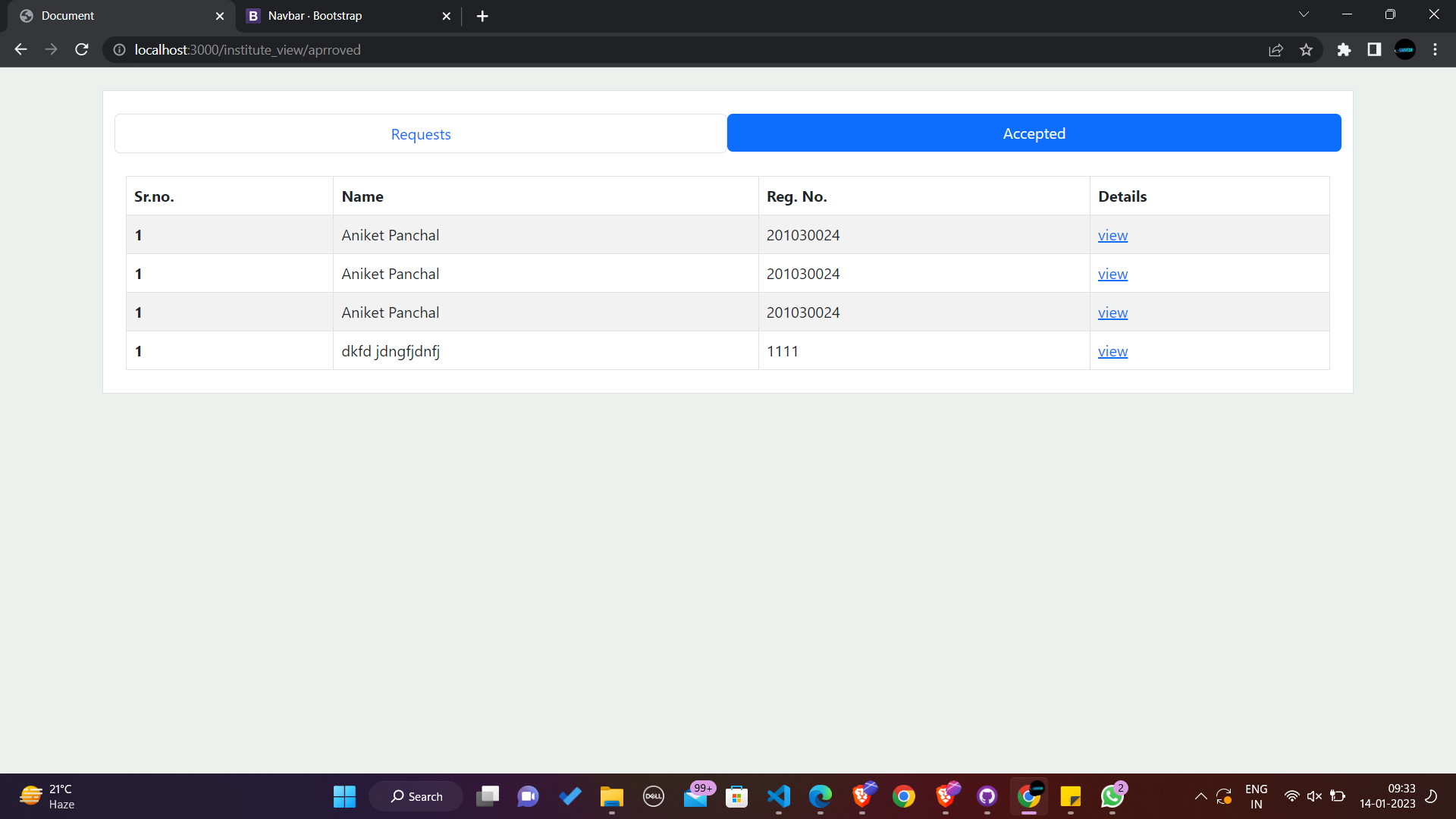Click view link for dkfd jdngfjdnfj
The height and width of the screenshot is (819, 1456).
[x=1112, y=351]
